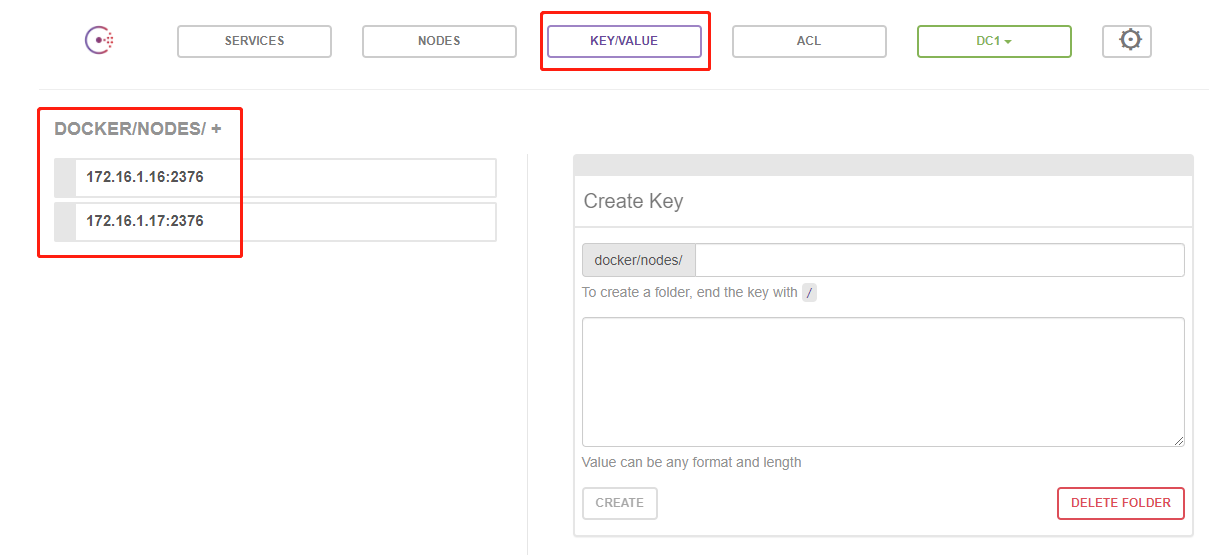Viewport: 1226px width, 555px height.
Task: Click the slash hint under the key field
Action: click(809, 293)
